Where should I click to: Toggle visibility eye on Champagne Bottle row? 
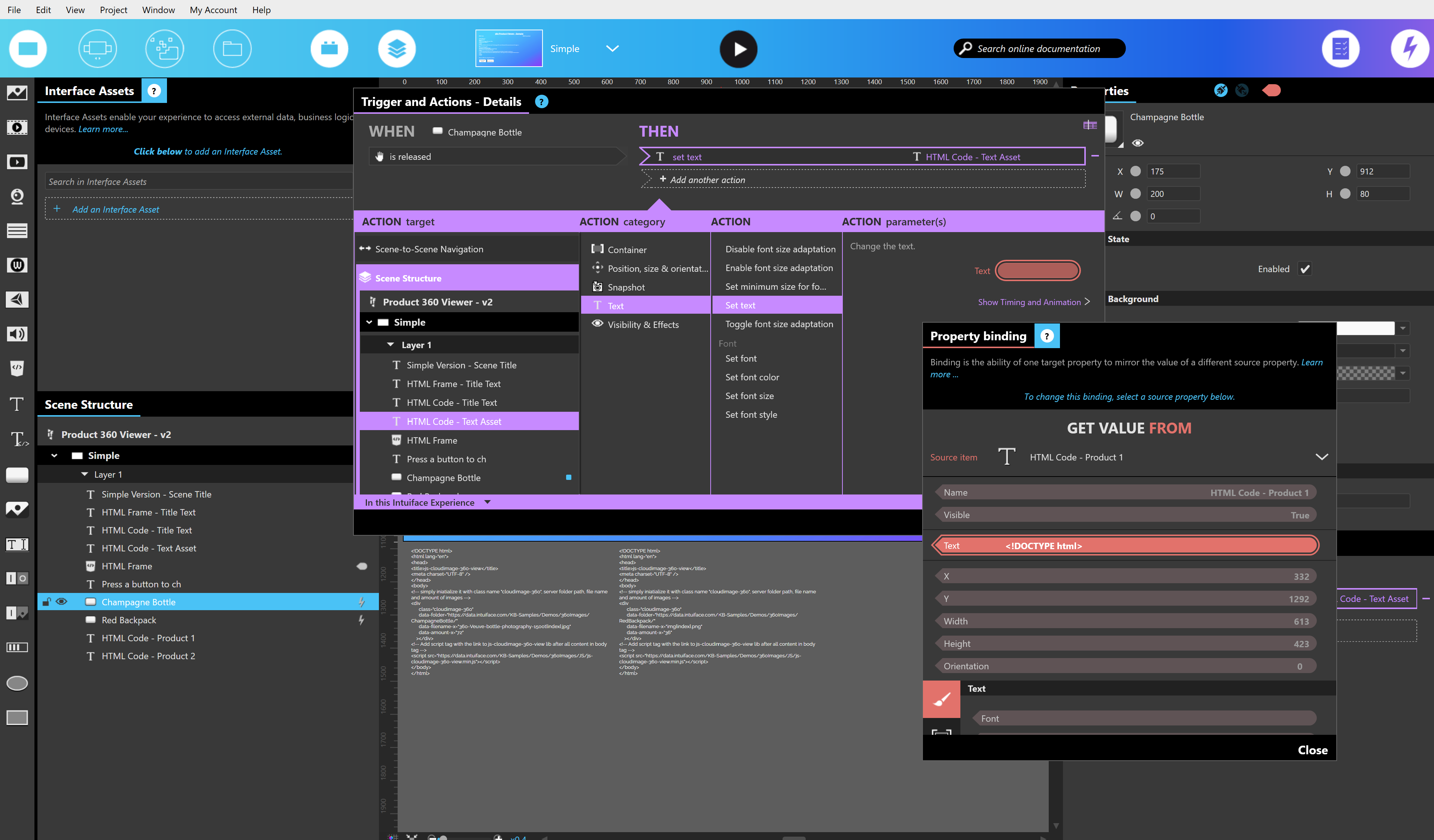click(61, 602)
